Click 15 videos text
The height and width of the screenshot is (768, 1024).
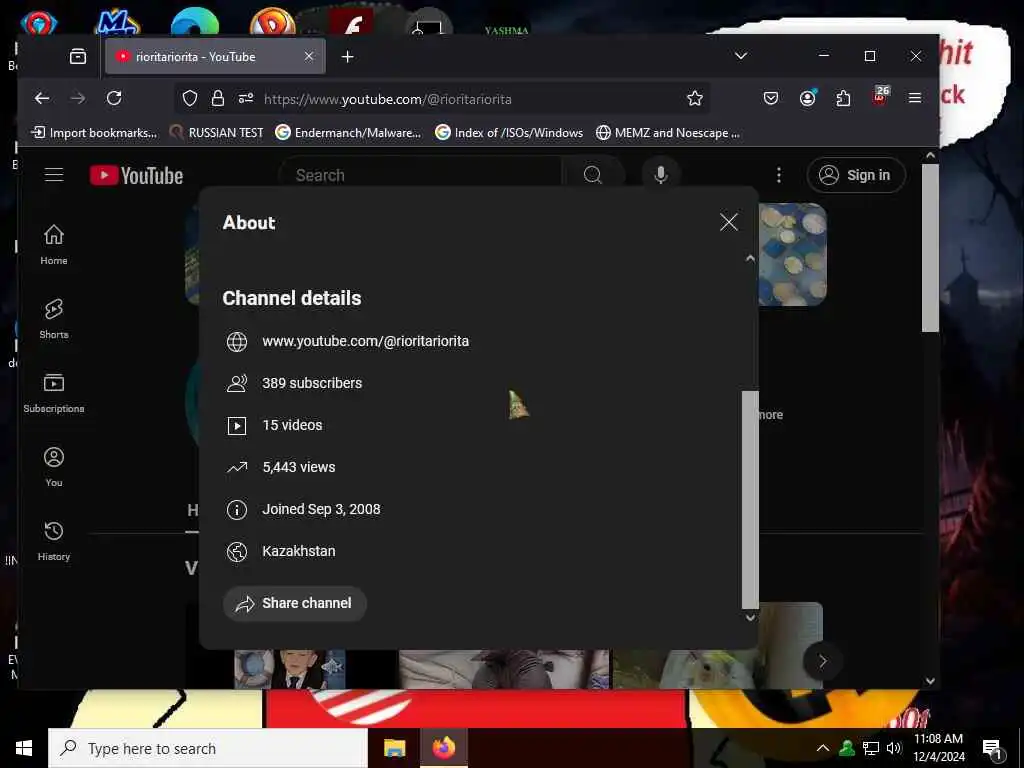click(292, 425)
